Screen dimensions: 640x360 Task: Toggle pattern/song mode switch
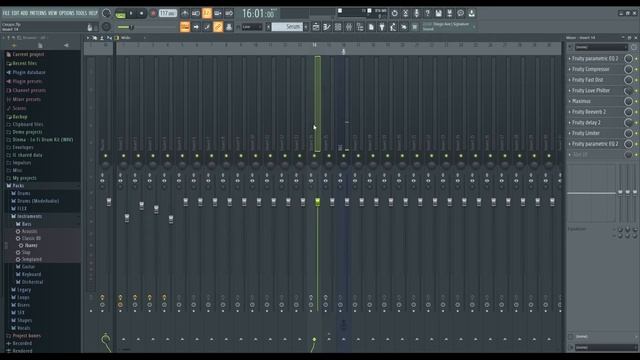click(120, 14)
